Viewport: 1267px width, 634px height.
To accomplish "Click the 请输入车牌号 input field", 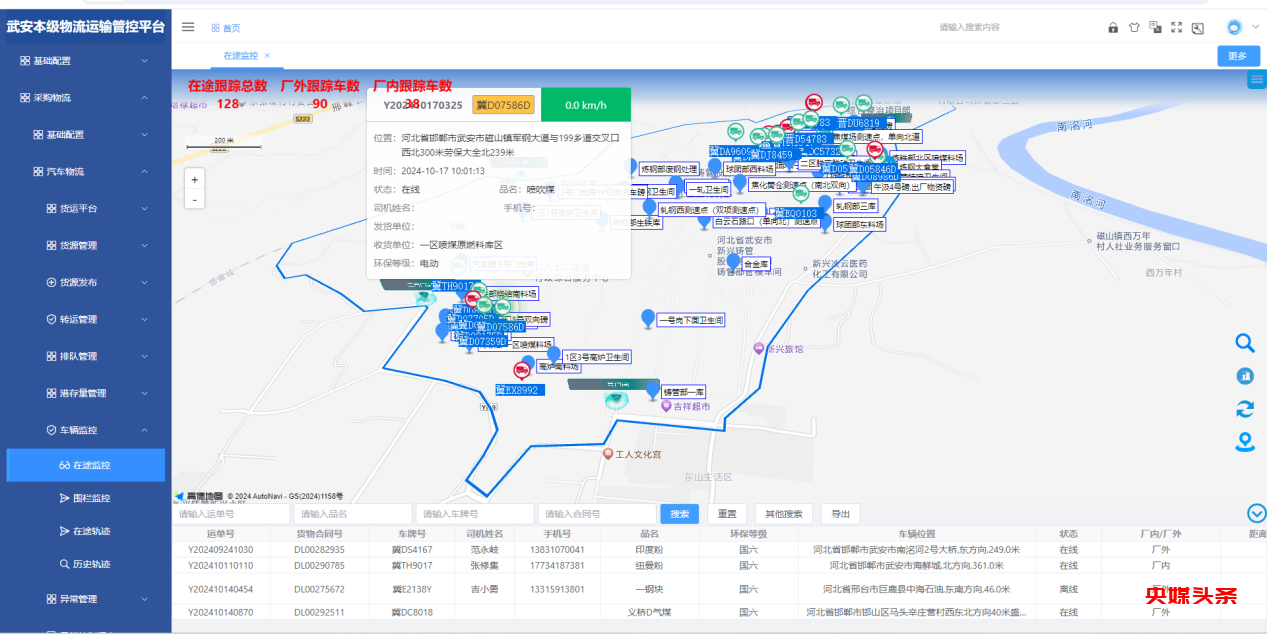I will 475,514.
